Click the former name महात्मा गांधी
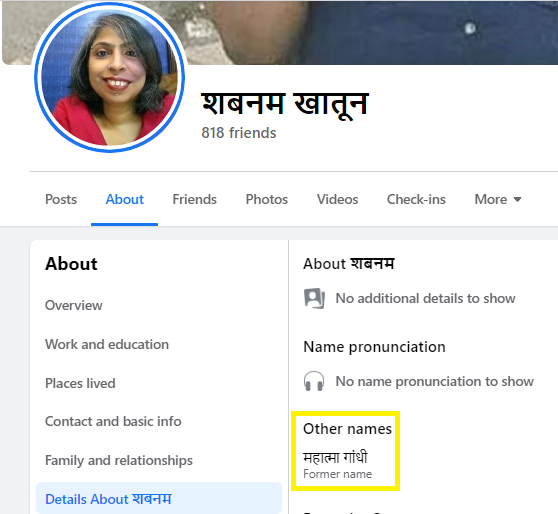Screen dimensions: 558x514 [x=335, y=457]
